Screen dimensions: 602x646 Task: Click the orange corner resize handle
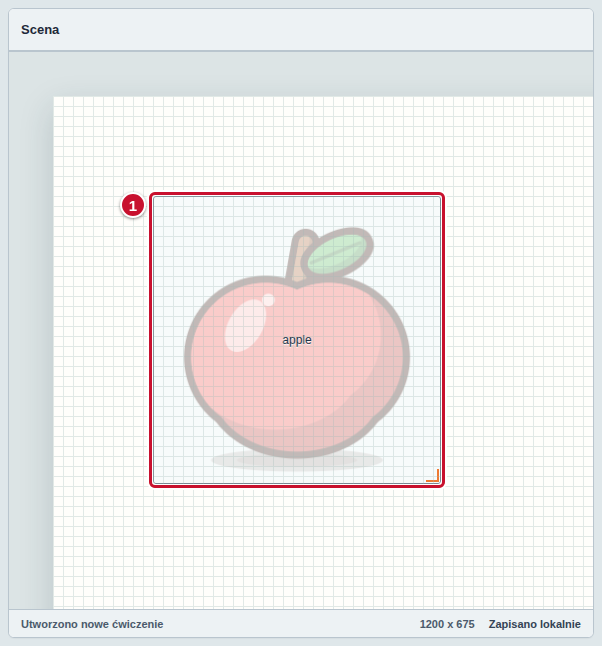pos(433,475)
